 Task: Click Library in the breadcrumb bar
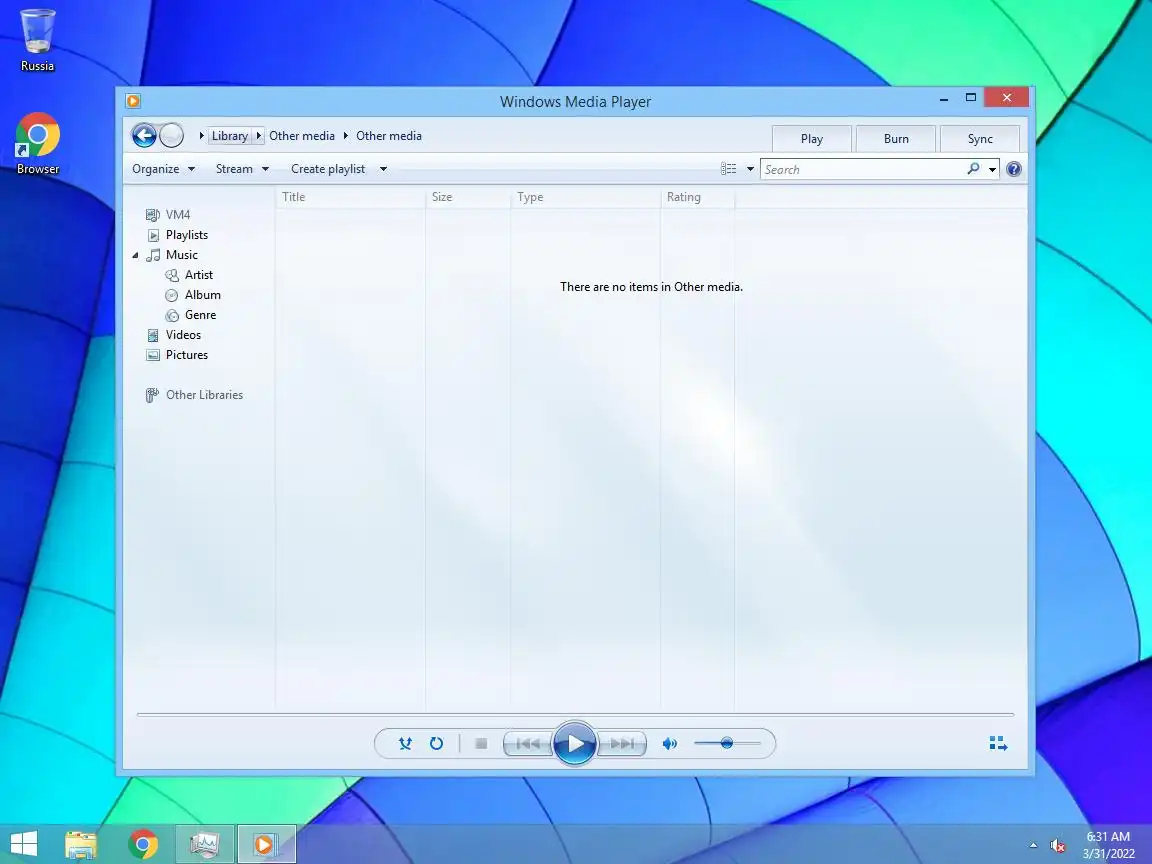tap(229, 136)
